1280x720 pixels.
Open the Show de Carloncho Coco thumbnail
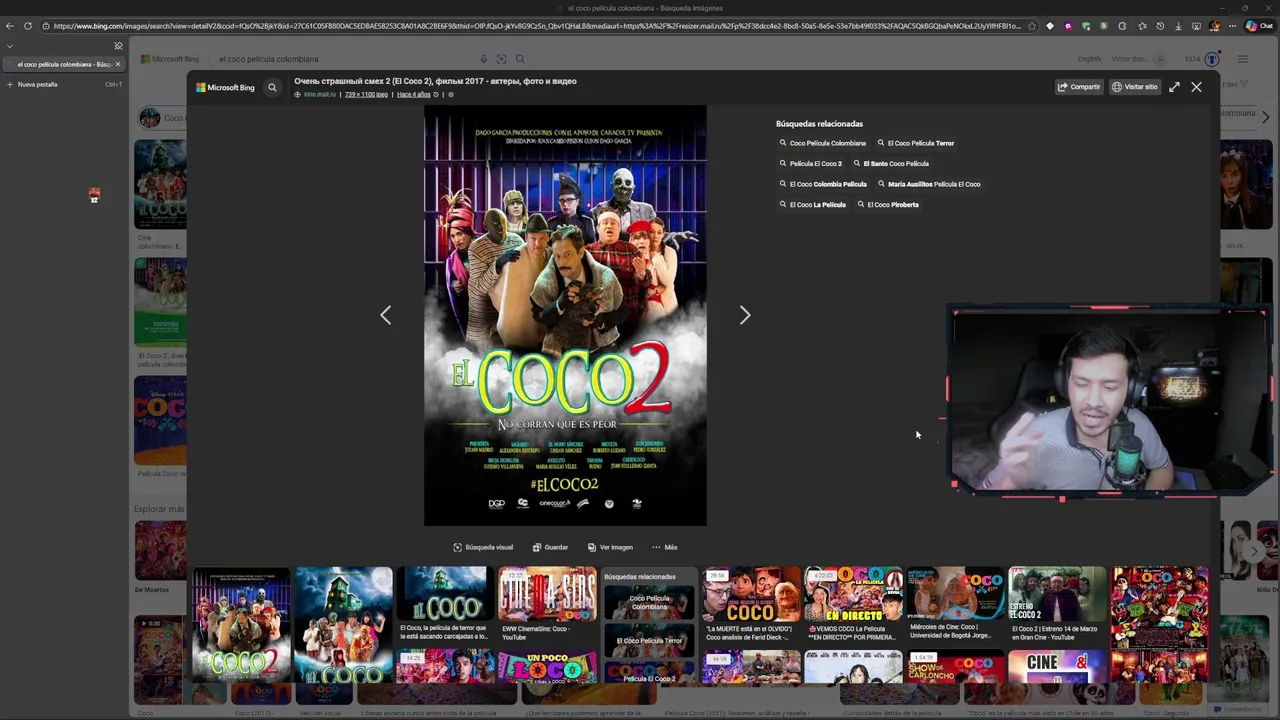(x=955, y=666)
